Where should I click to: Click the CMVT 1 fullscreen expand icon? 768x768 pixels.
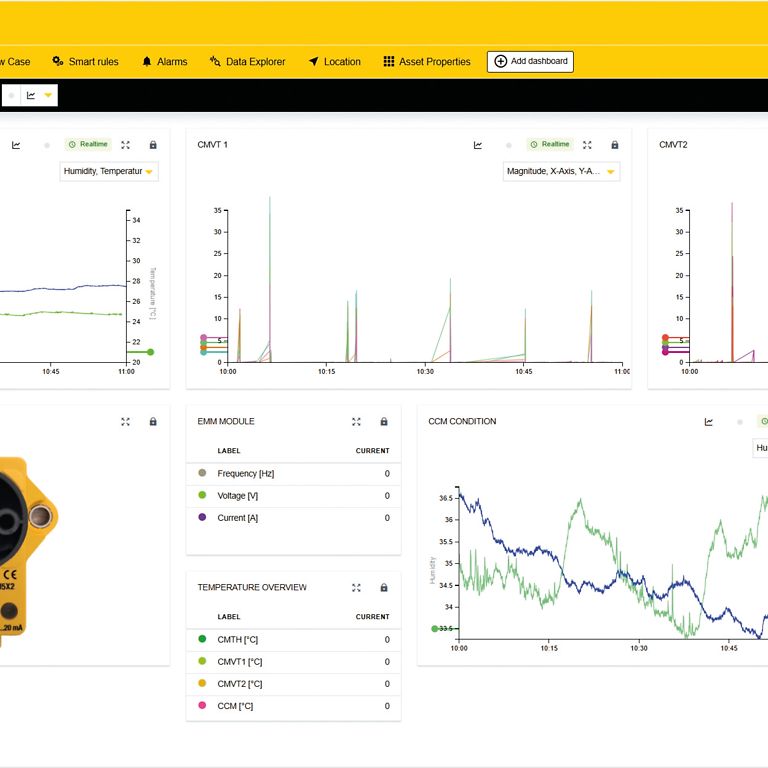point(587,145)
